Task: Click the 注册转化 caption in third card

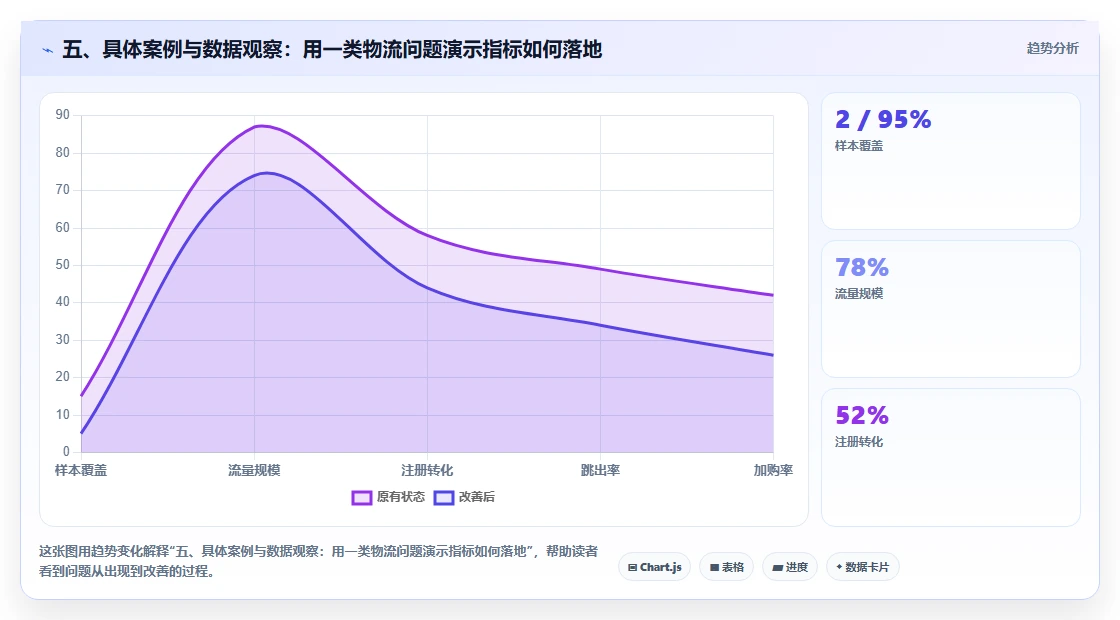Action: tap(859, 442)
